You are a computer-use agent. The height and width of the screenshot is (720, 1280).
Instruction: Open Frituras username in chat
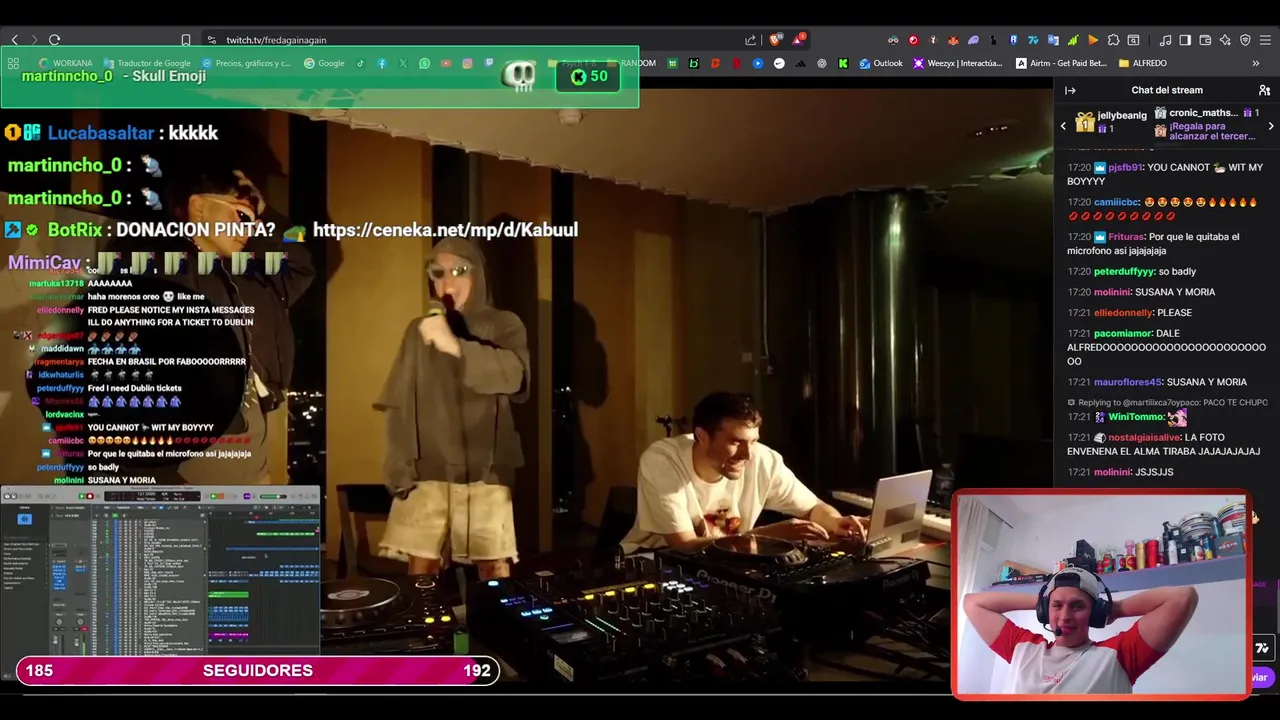[x=1126, y=237]
